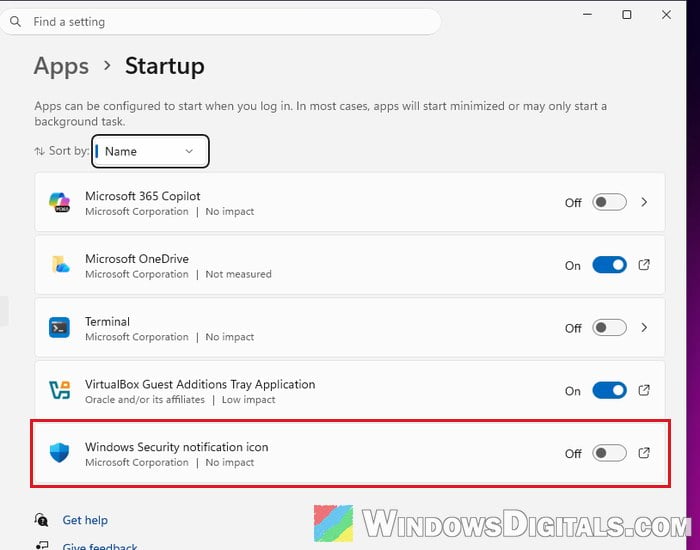Open the Sort by Name dropdown
The image size is (700, 550).
pyautogui.click(x=150, y=151)
